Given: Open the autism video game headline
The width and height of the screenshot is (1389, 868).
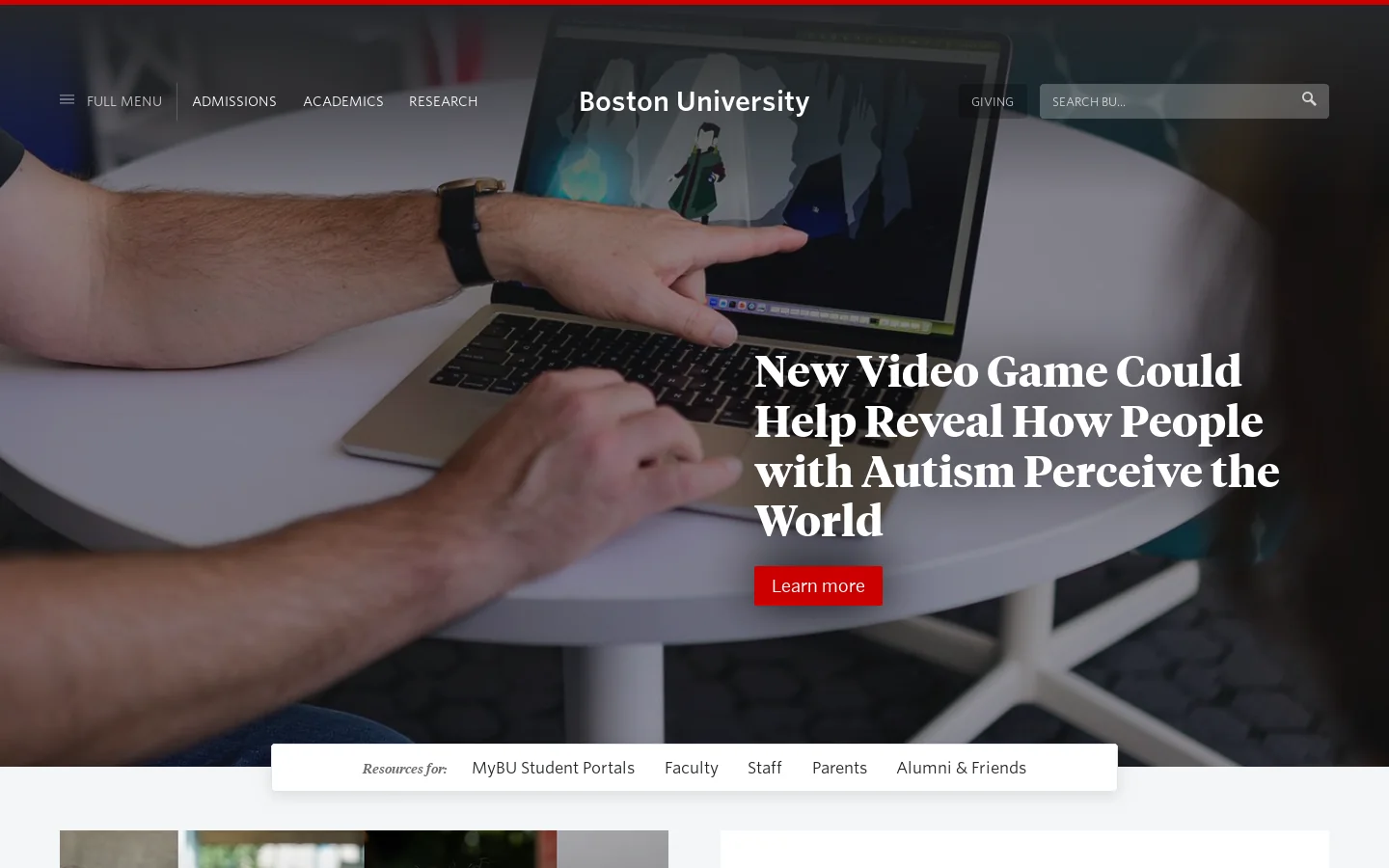Looking at the screenshot, I should tap(1017, 446).
